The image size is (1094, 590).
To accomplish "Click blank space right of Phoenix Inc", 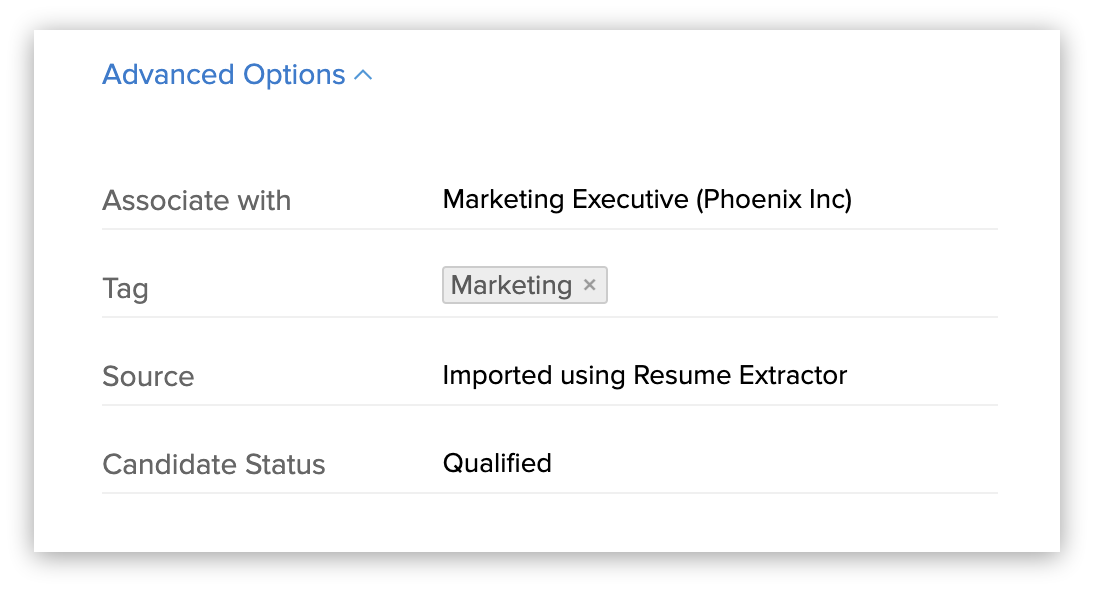I will coord(920,200).
